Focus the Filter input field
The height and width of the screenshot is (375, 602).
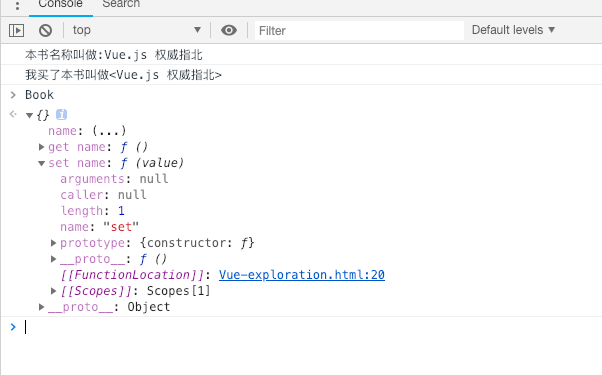(359, 31)
